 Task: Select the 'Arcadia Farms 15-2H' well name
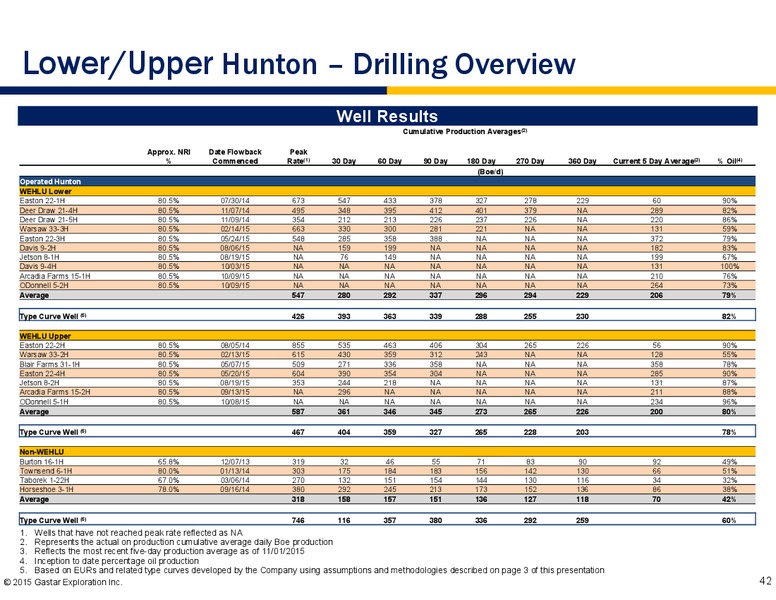tap(55, 392)
